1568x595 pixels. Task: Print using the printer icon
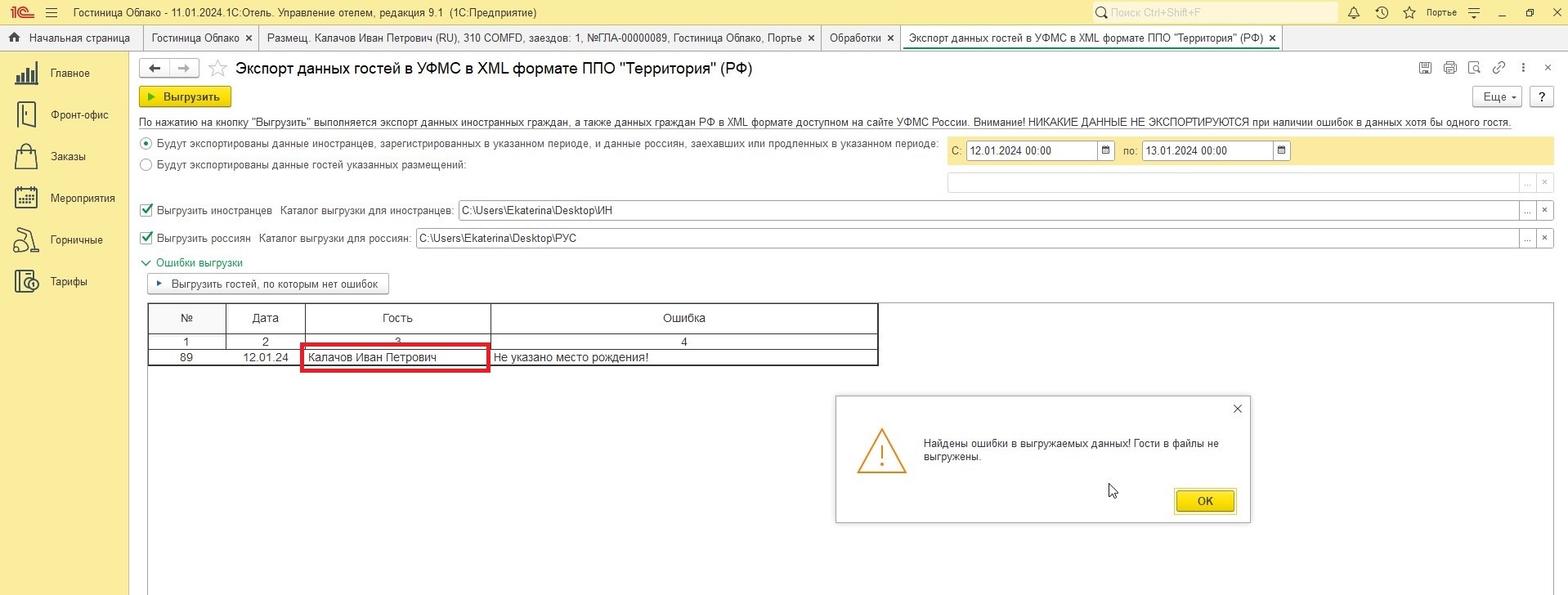point(1449,68)
